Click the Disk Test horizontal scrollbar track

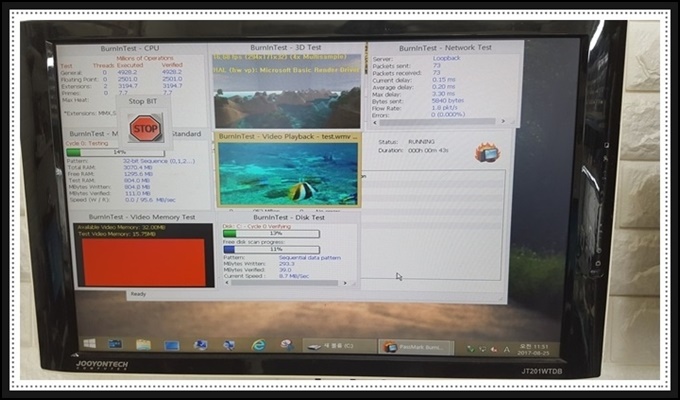tap(286, 283)
